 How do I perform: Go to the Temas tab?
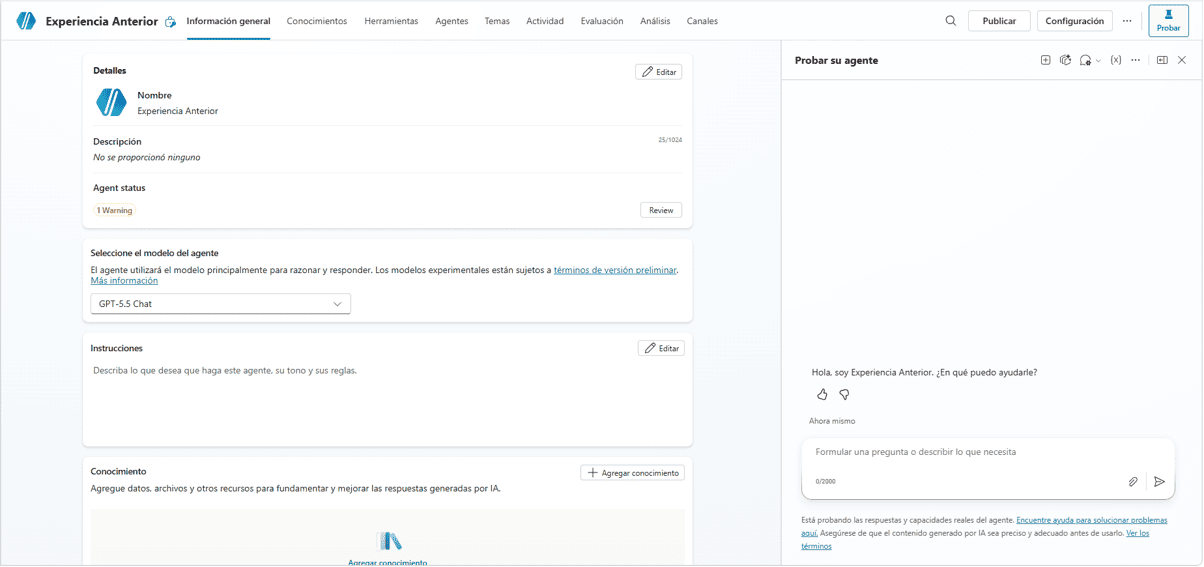coord(497,21)
